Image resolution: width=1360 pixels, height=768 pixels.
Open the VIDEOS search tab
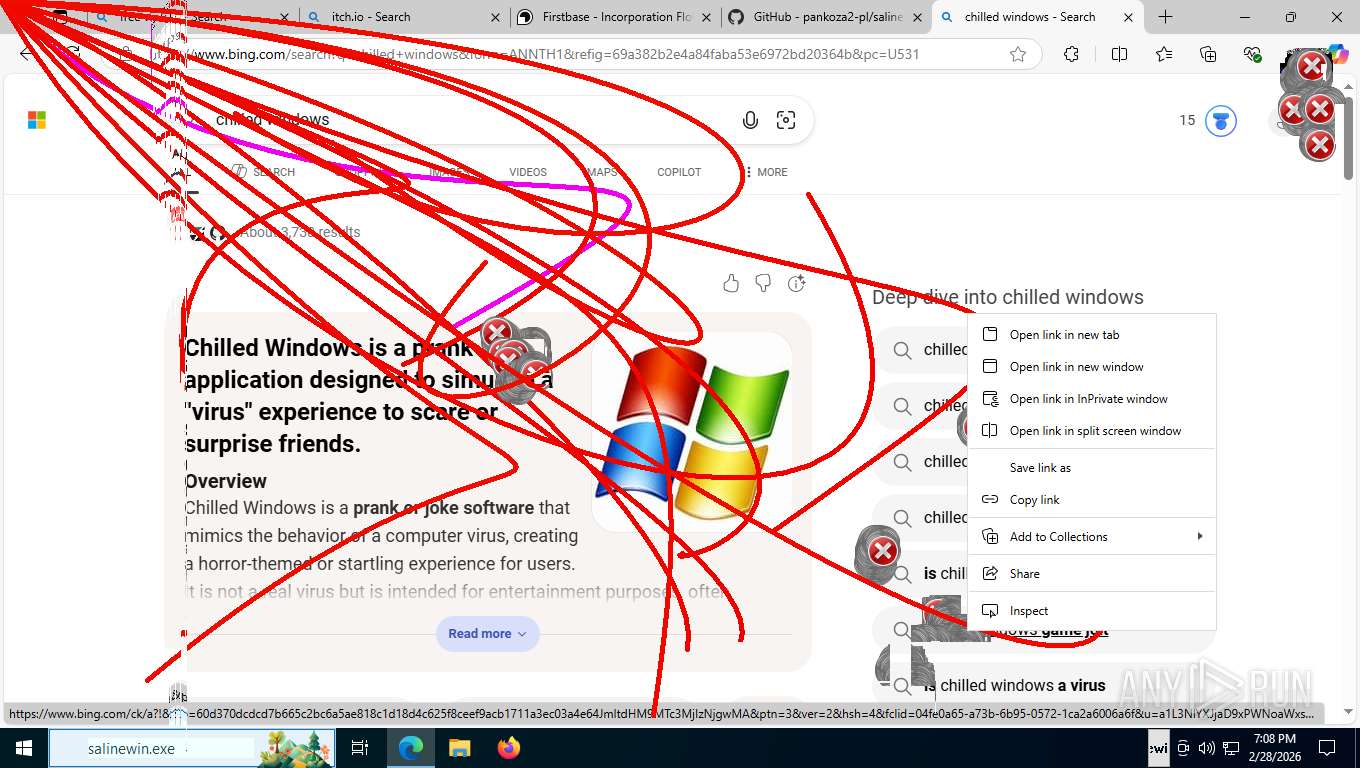tap(528, 172)
